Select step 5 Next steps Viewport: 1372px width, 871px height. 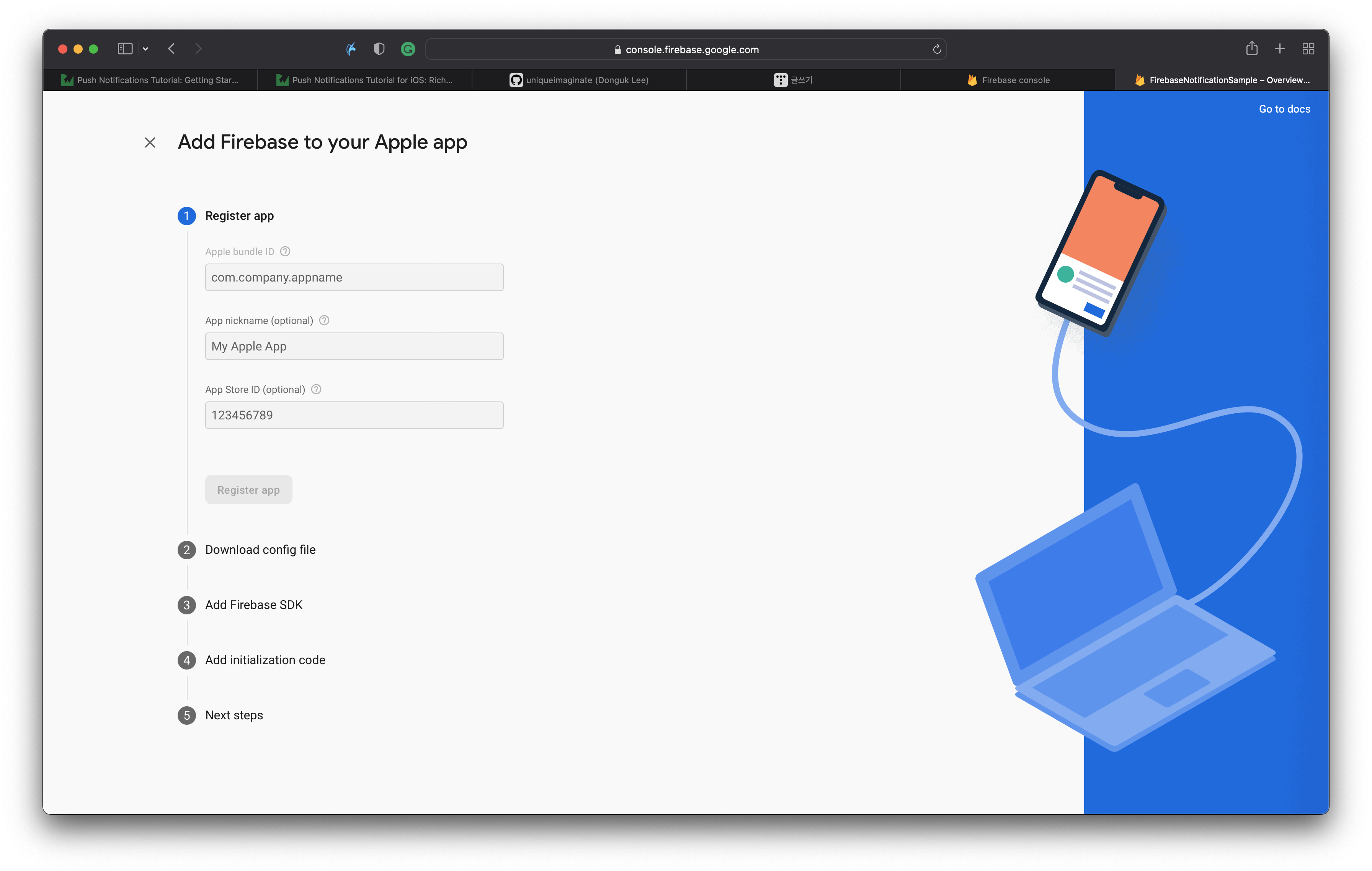click(234, 715)
